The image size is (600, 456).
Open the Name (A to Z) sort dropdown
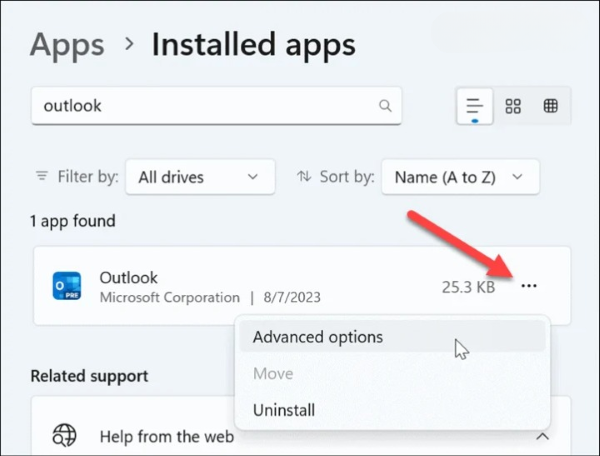point(460,177)
